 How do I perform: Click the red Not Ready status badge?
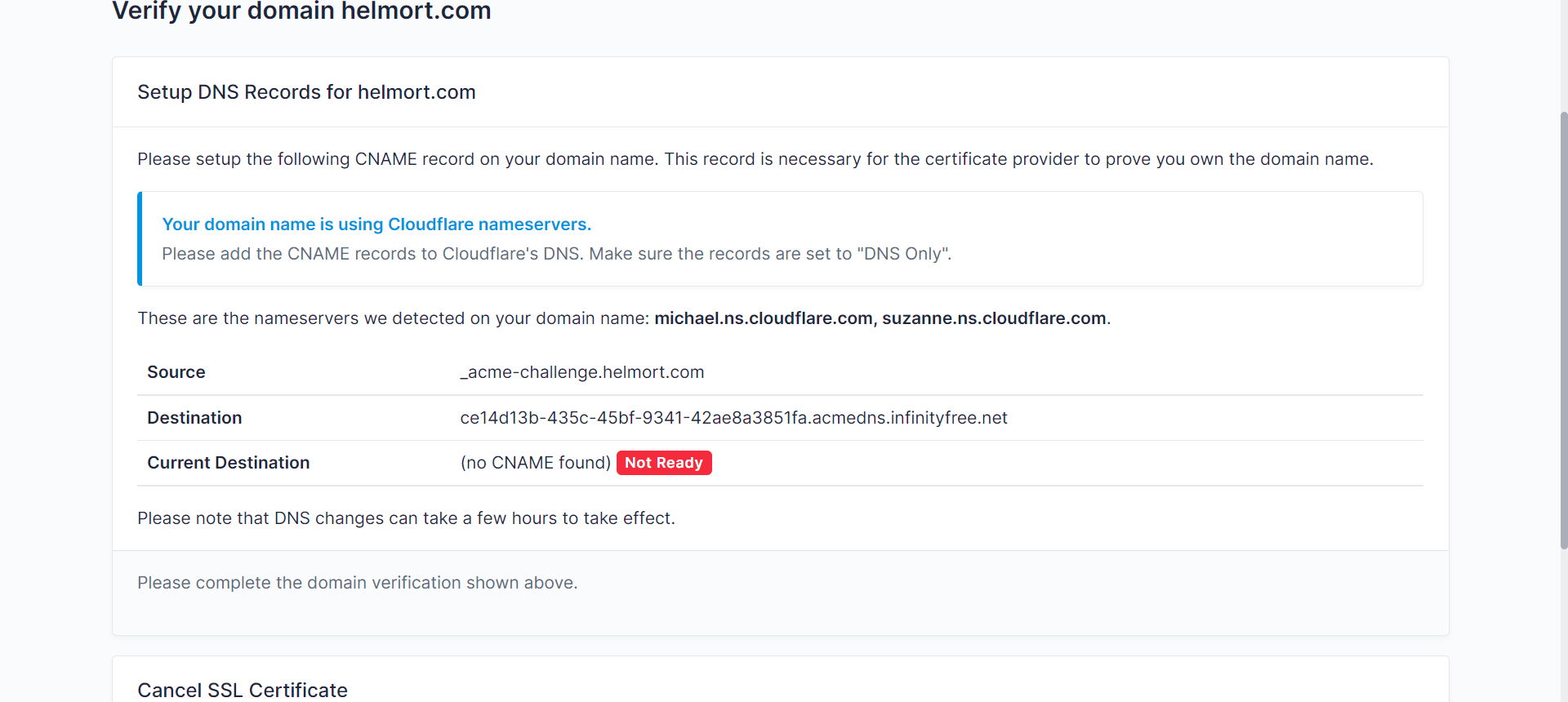pos(664,463)
